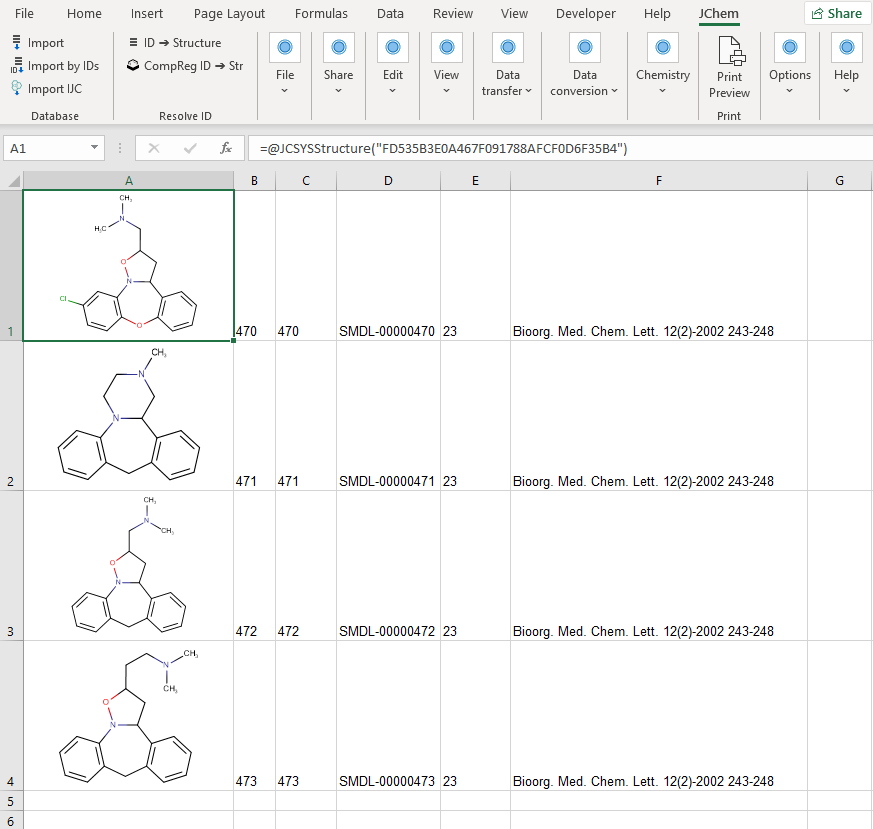This screenshot has width=873, height=829.
Task: Open the Name Box dropdown arrow
Action: point(95,148)
